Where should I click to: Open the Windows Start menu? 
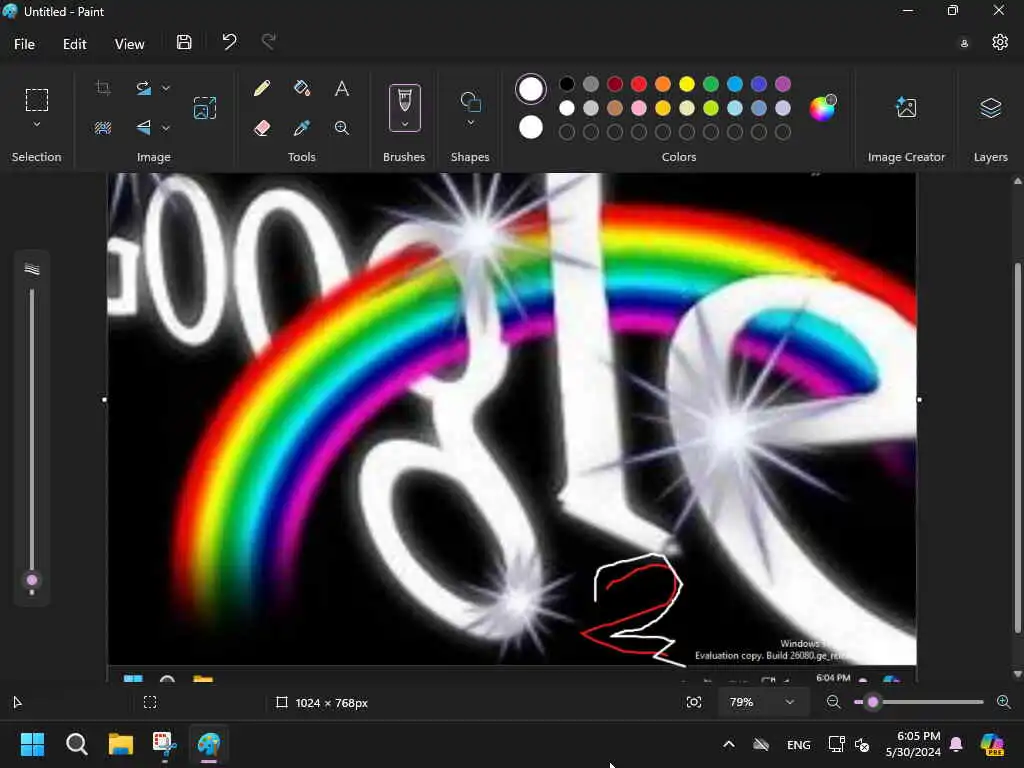click(32, 744)
